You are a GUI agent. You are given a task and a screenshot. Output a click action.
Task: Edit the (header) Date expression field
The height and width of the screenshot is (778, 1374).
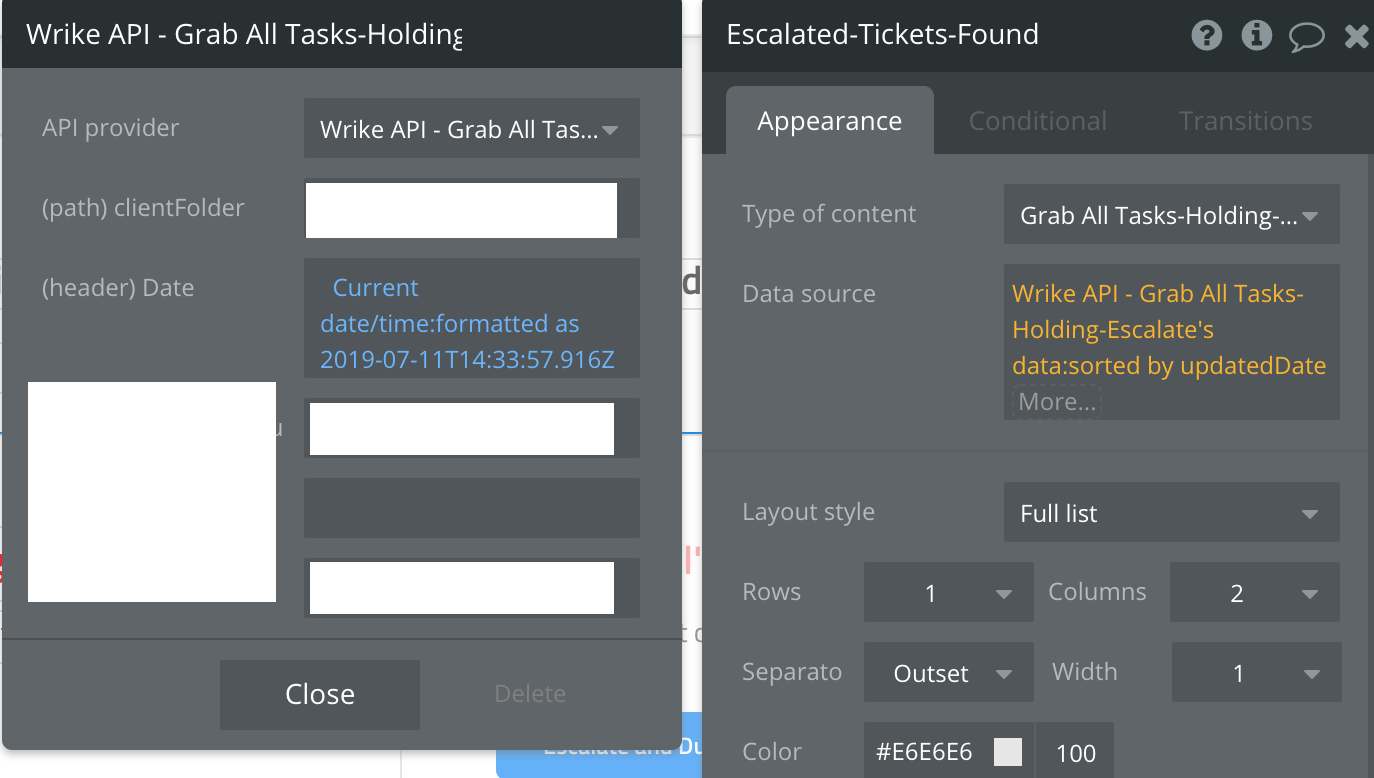tap(472, 318)
